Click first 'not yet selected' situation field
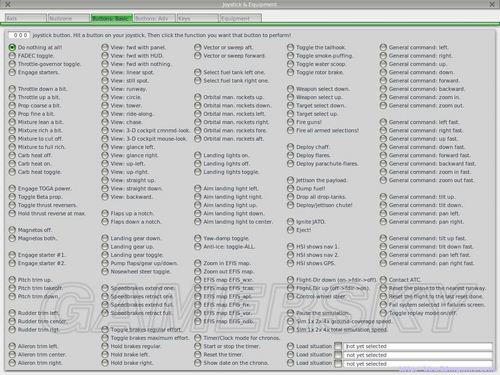Screen dimensions: 500x375 coord(418,346)
